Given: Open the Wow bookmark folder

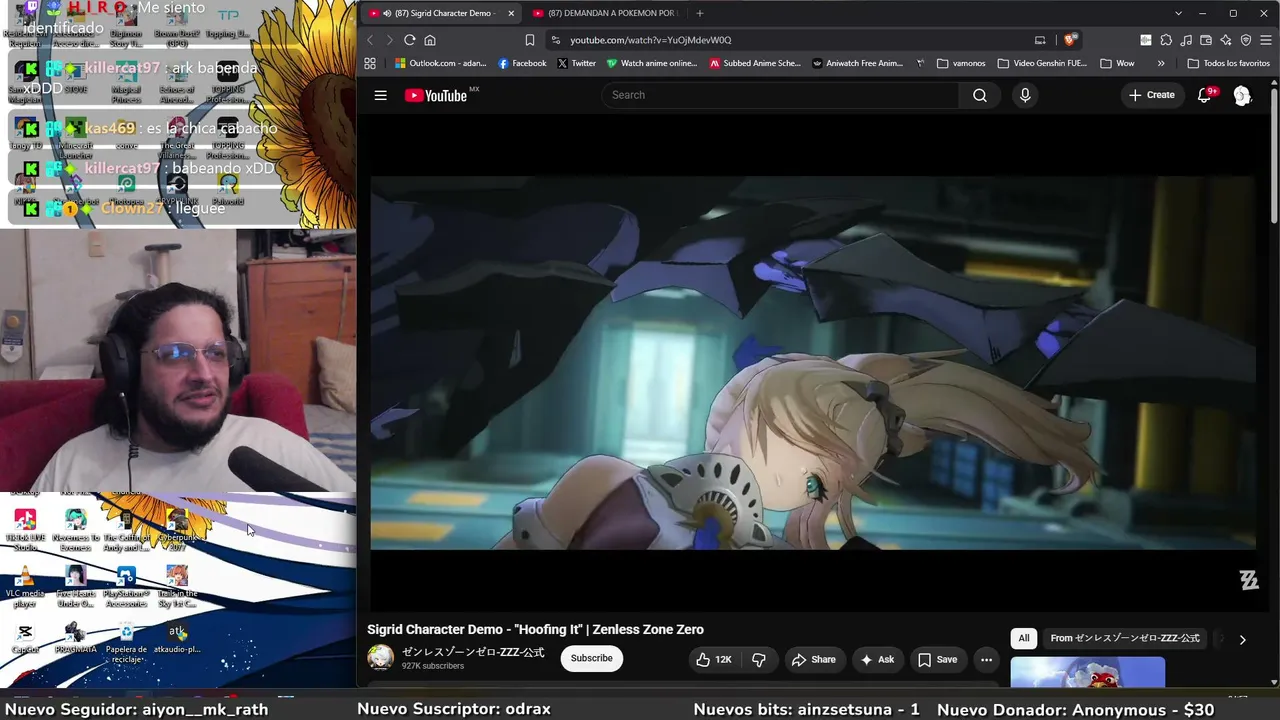Looking at the screenshot, I should pyautogui.click(x=1117, y=63).
